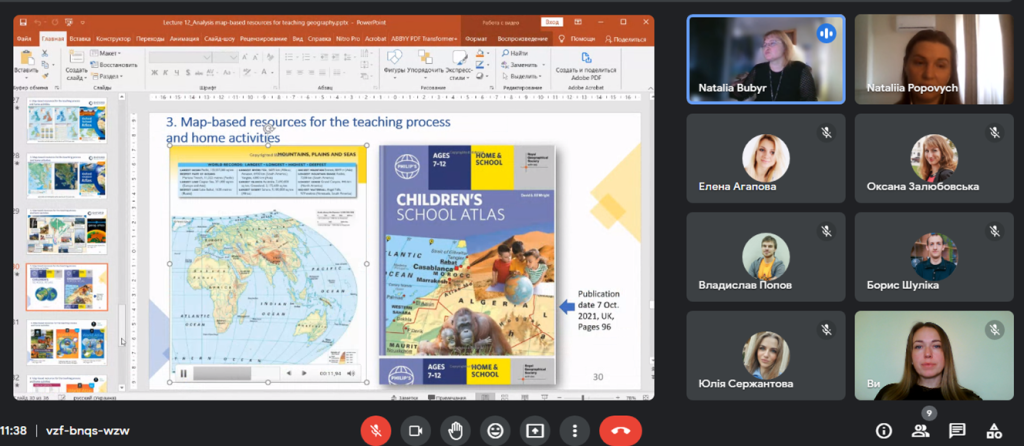Hang up with the red leave call button
The width and height of the screenshot is (1024, 446).
pyautogui.click(x=620, y=430)
